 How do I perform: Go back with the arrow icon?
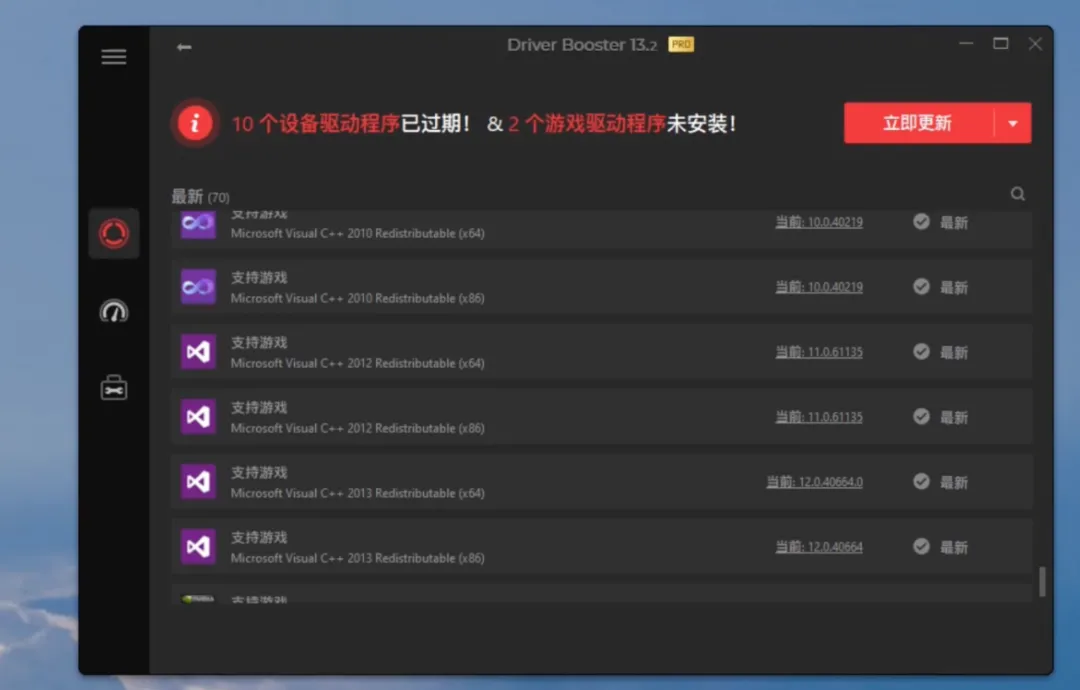point(184,47)
